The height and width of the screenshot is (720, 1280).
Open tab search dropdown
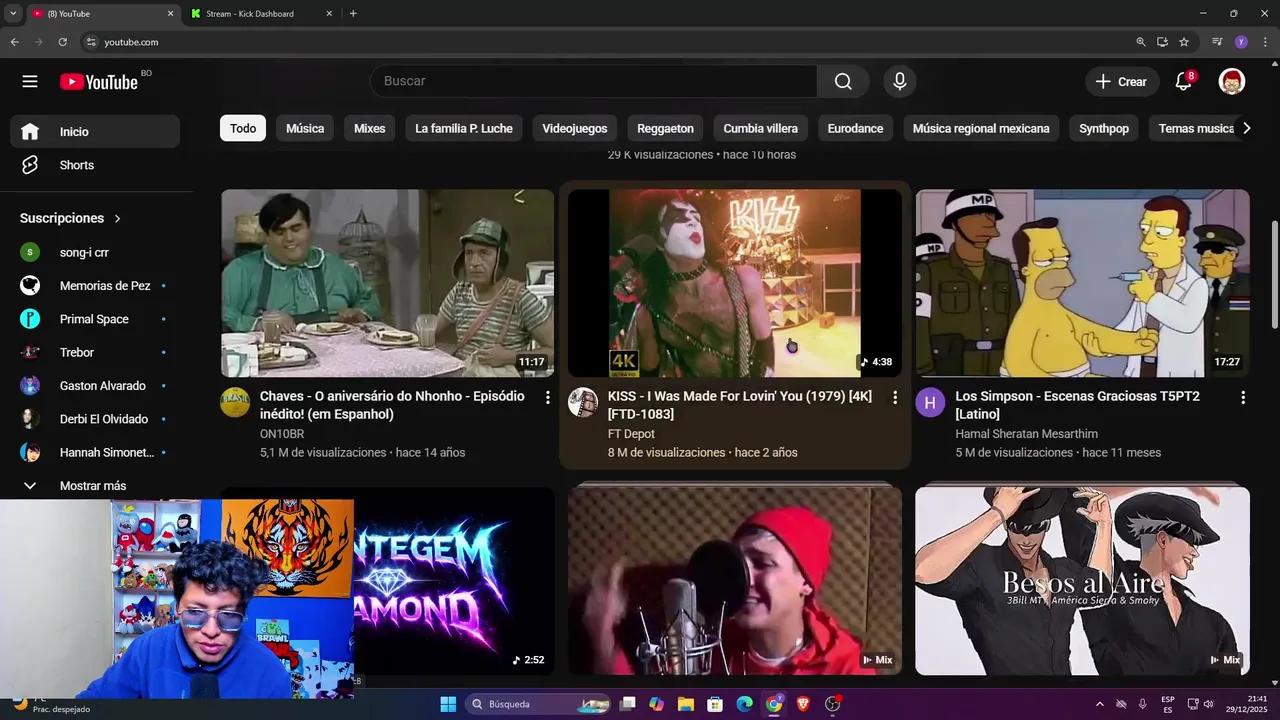[x=13, y=14]
